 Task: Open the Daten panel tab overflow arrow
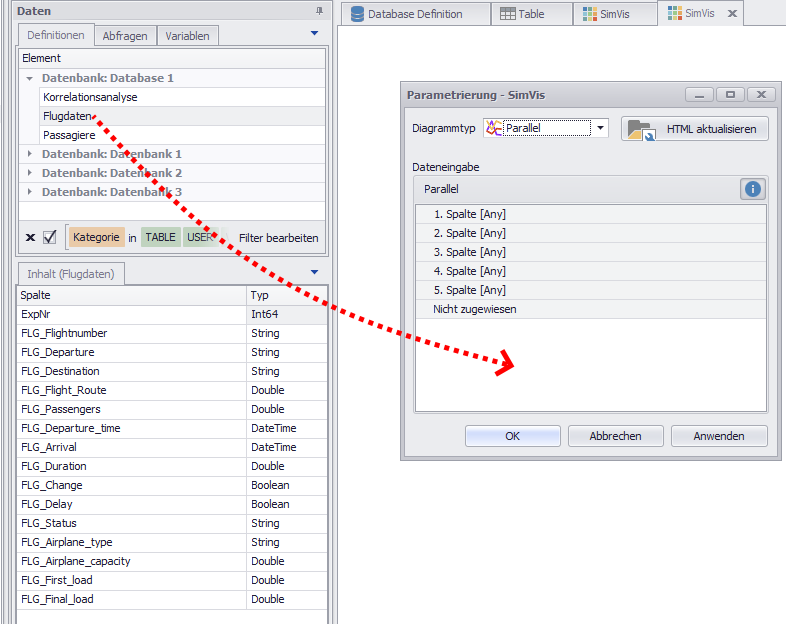(x=314, y=33)
